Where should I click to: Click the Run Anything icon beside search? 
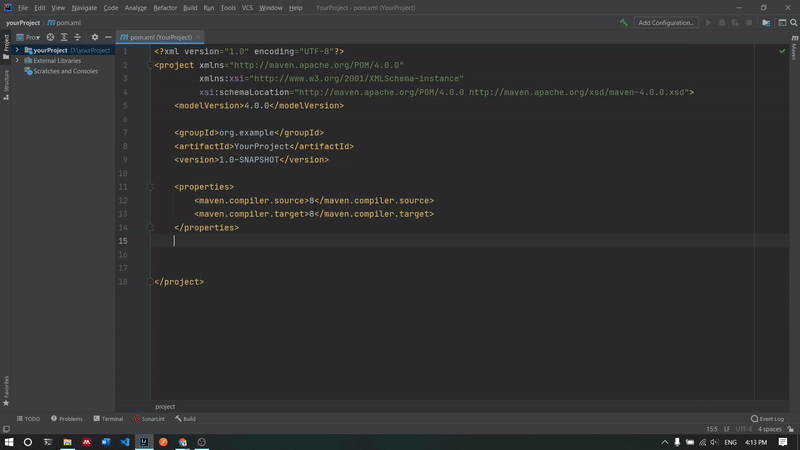coord(782,22)
